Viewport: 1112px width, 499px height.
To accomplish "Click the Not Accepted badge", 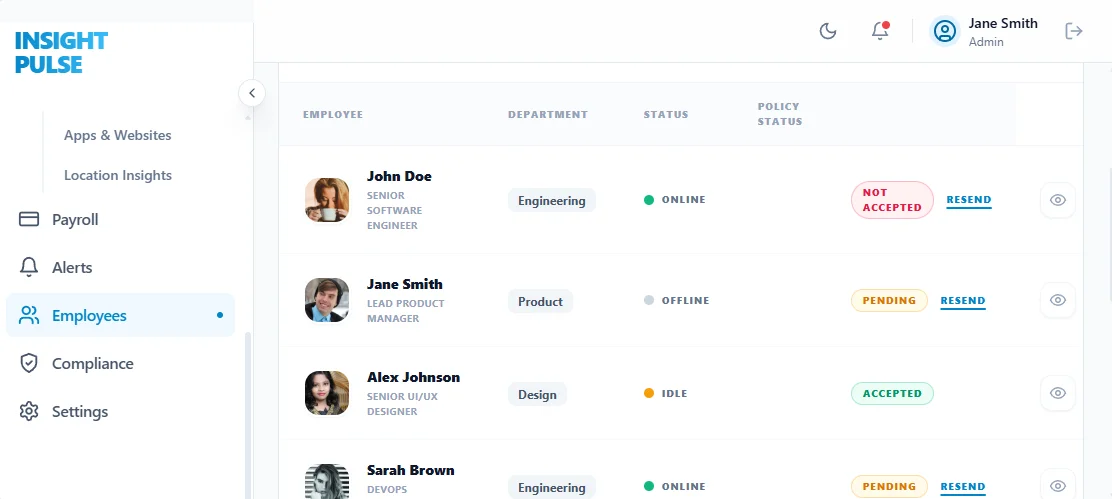I will 892,200.
